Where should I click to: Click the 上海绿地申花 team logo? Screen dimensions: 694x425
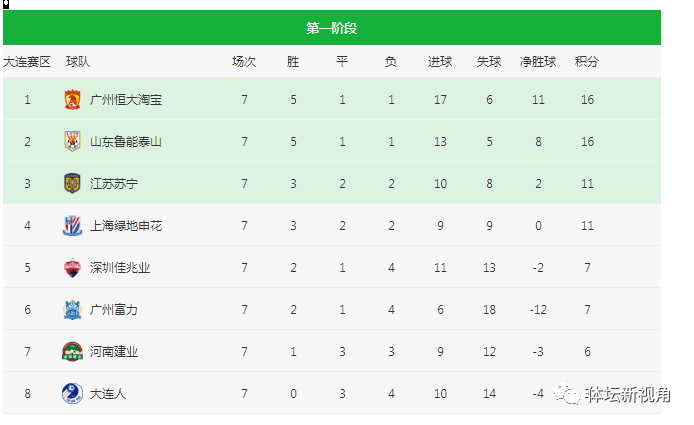pyautogui.click(x=72, y=225)
